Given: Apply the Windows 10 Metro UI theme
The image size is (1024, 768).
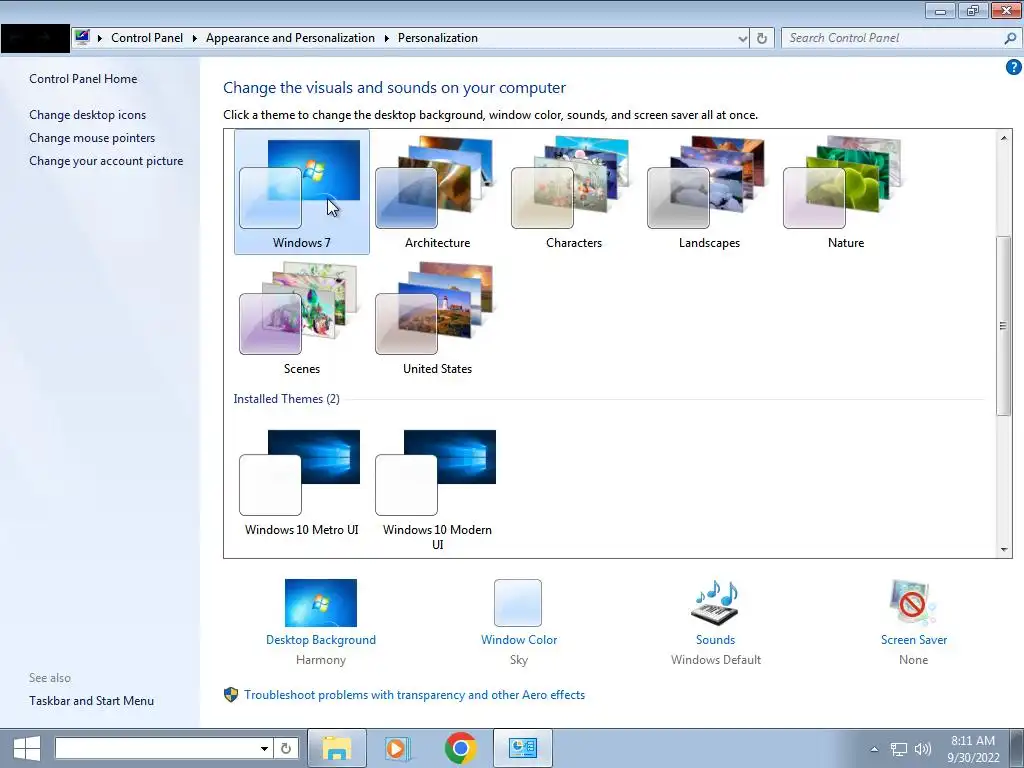Looking at the screenshot, I should 302,483.
